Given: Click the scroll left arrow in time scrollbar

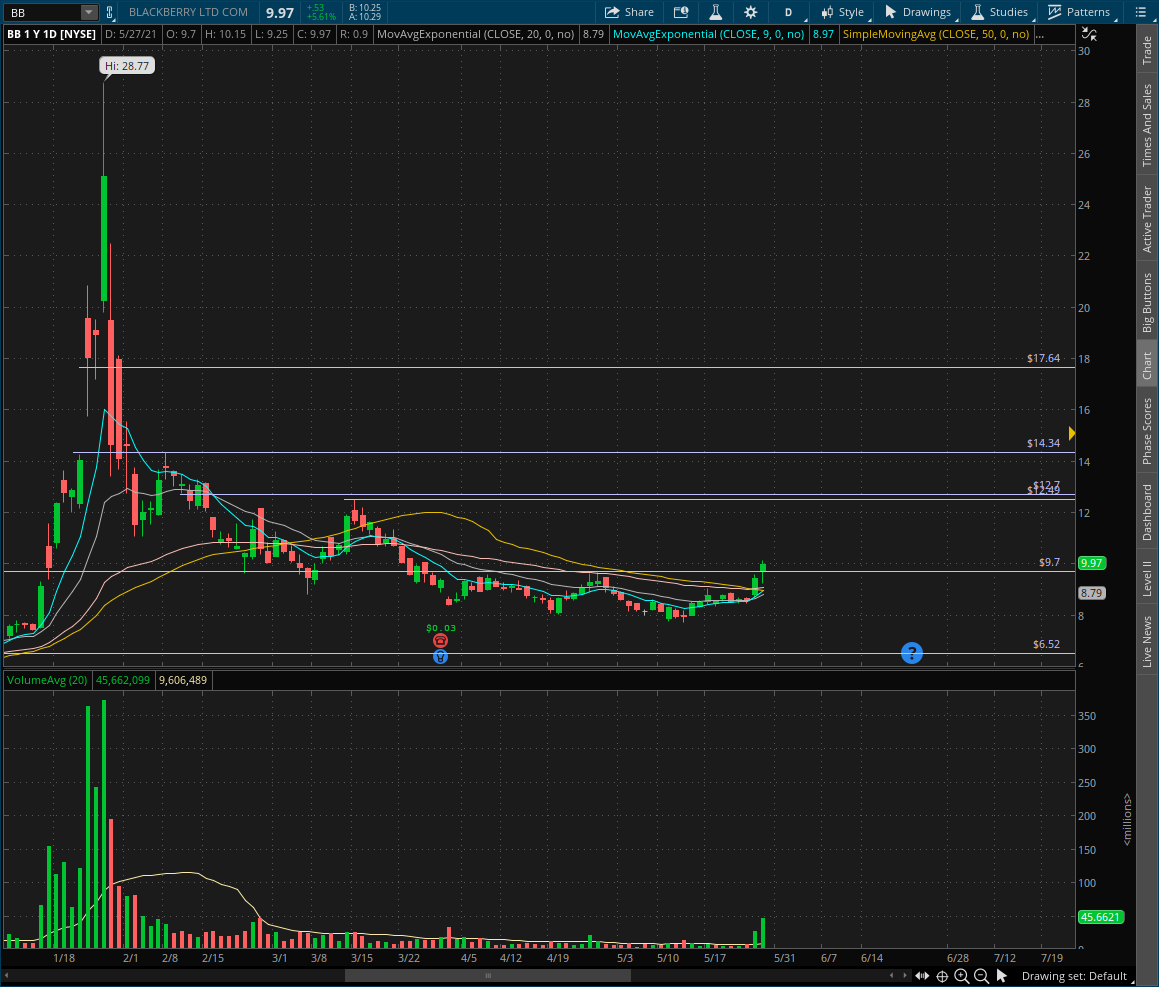Looking at the screenshot, I should click(x=892, y=976).
